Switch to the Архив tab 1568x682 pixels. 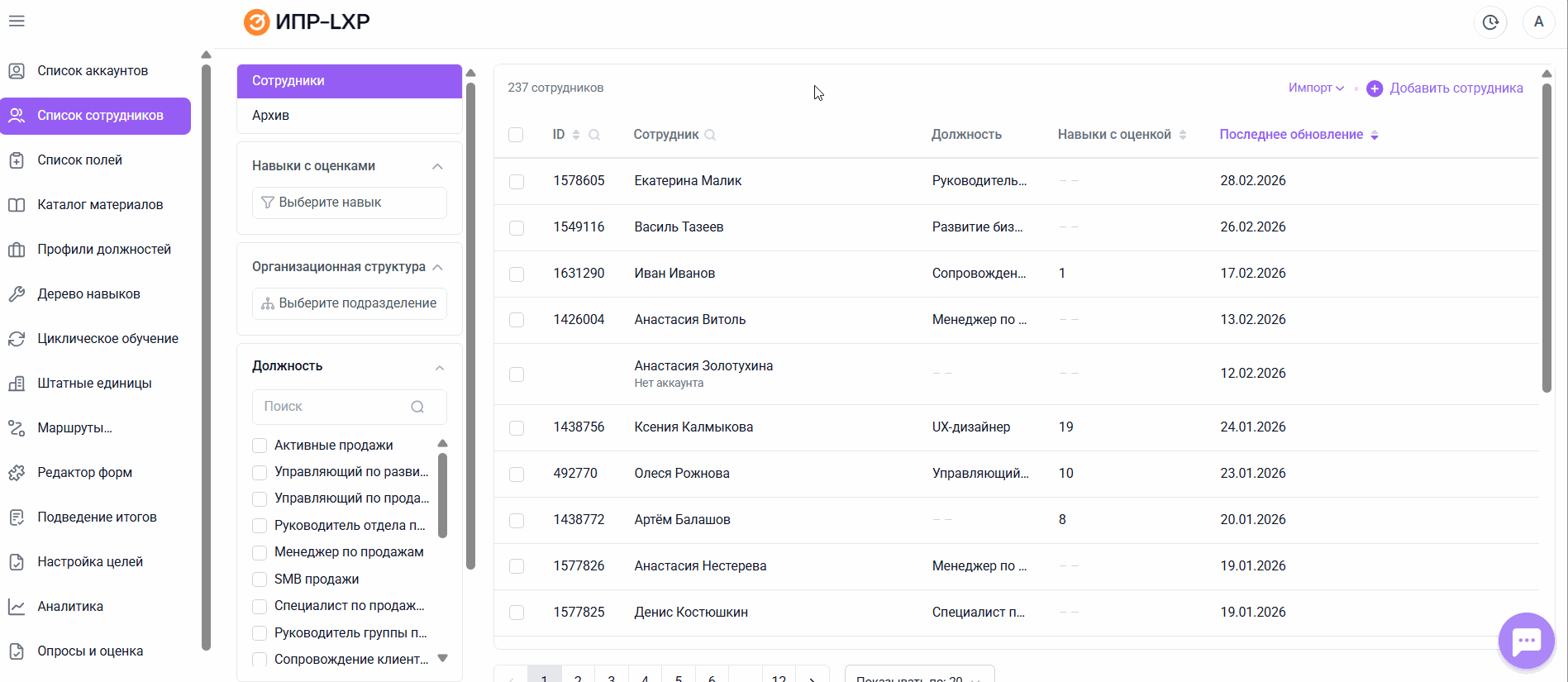coord(271,116)
